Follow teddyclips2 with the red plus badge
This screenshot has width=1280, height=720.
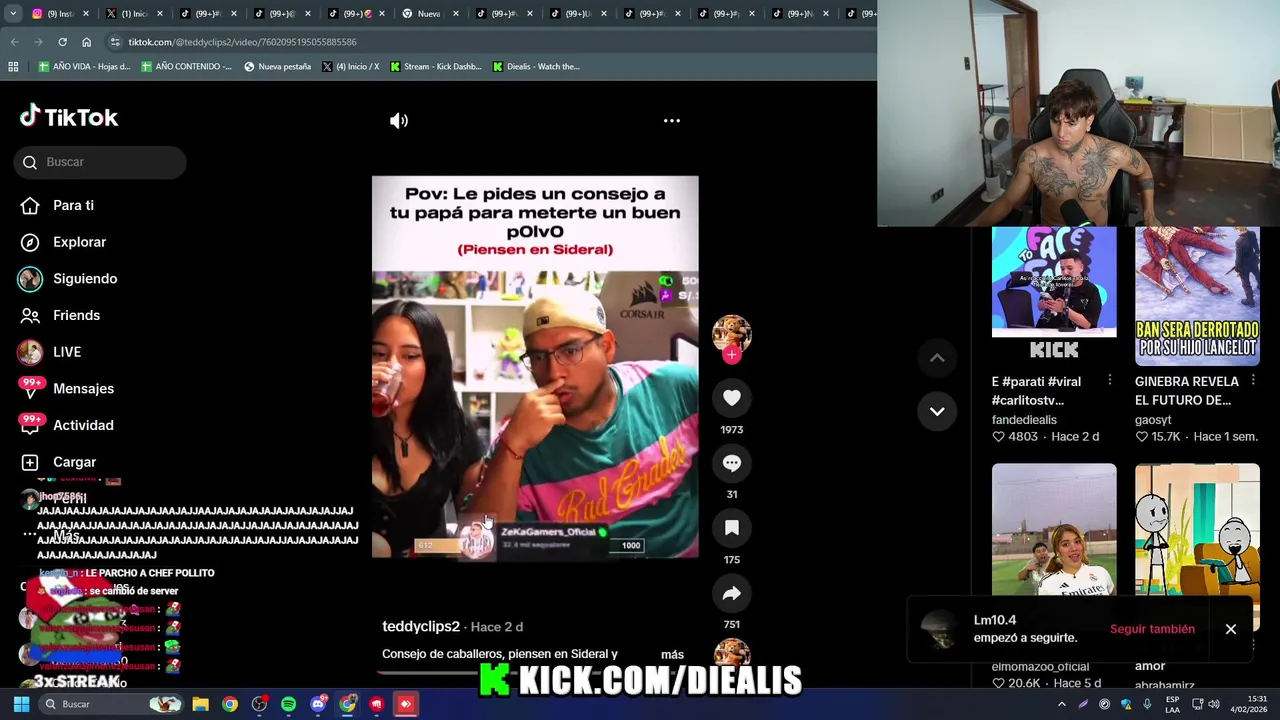coord(732,354)
